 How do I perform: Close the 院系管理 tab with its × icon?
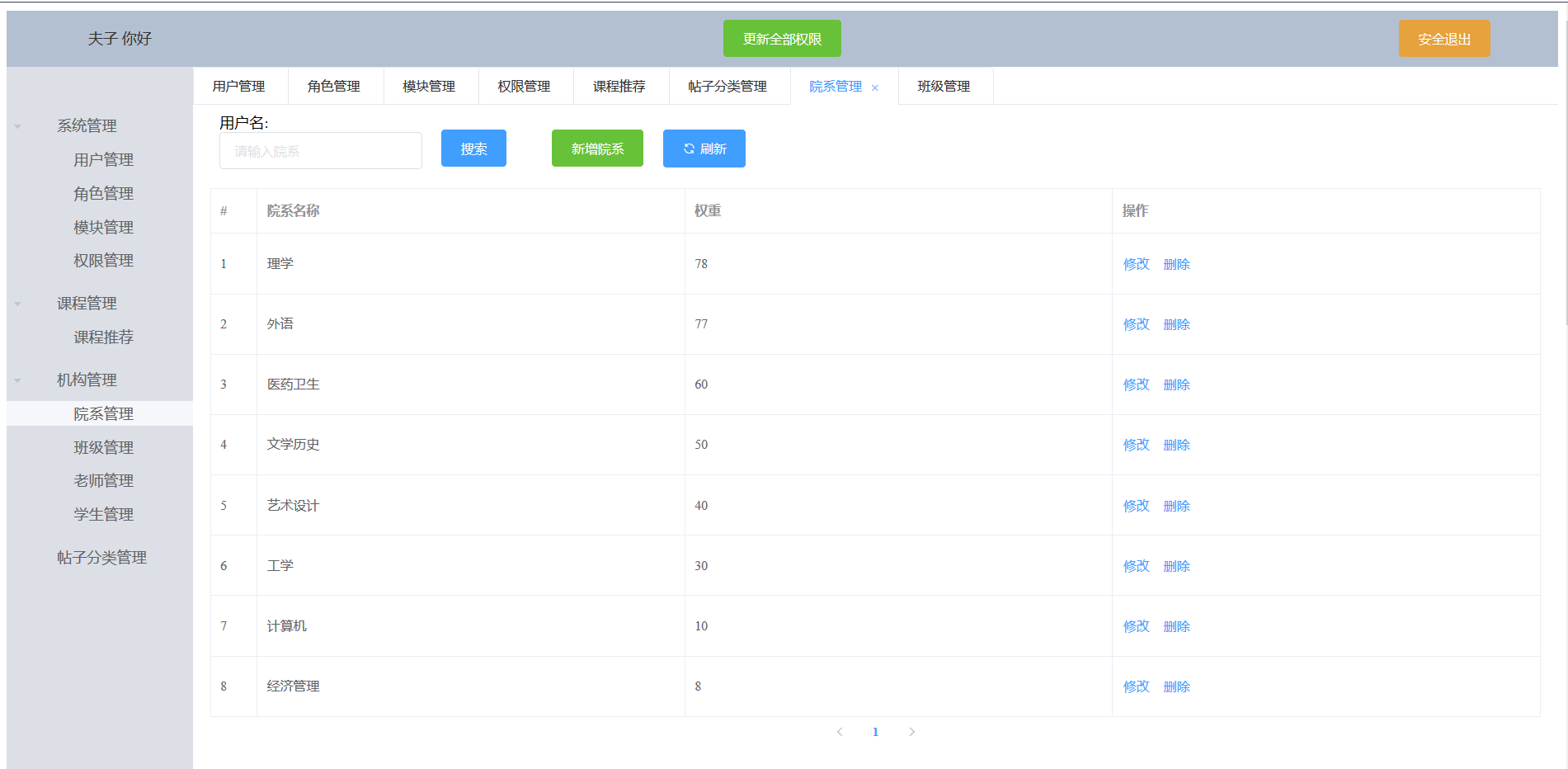[876, 87]
